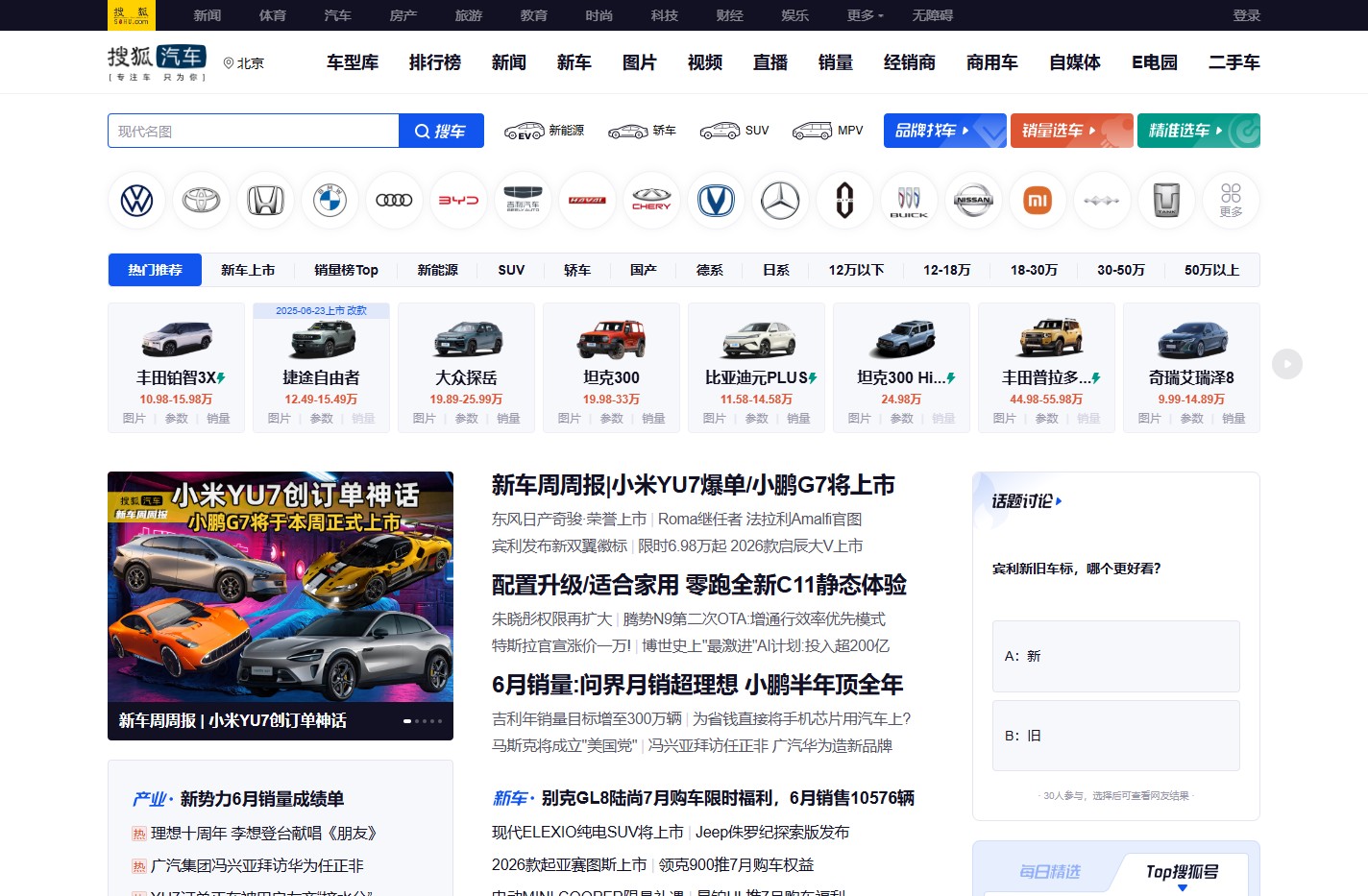Open the Chery brand logo
This screenshot has width=1368, height=896.
(x=652, y=201)
